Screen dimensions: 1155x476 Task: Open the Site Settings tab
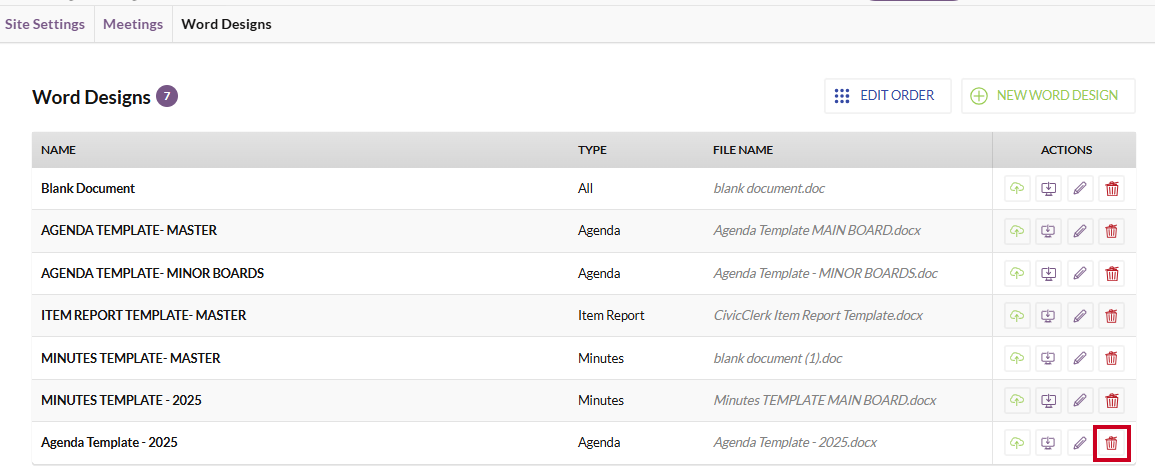(x=45, y=24)
